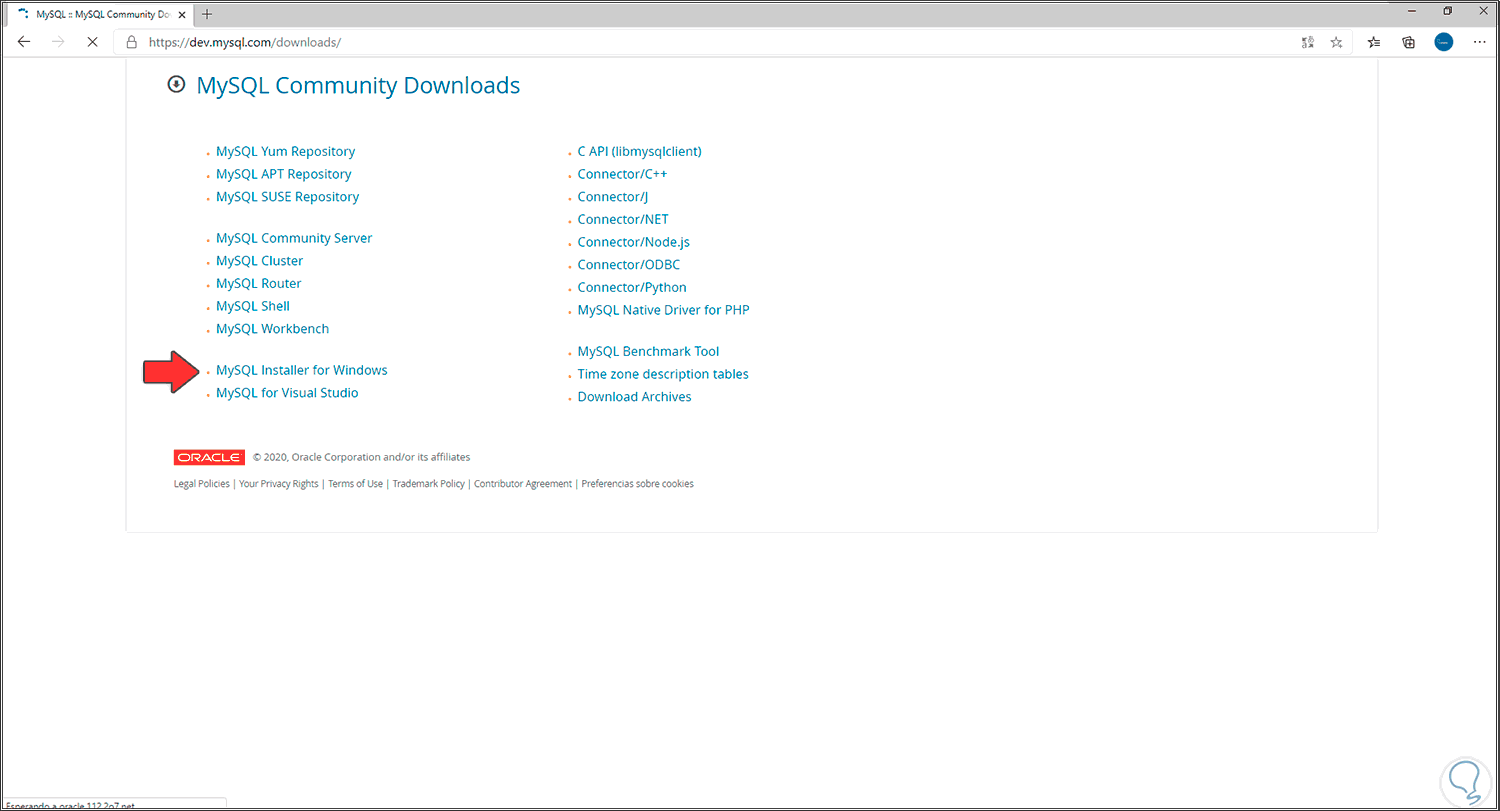Open the Legal Policies footer link
Viewport: 1500px width, 811px height.
(201, 484)
